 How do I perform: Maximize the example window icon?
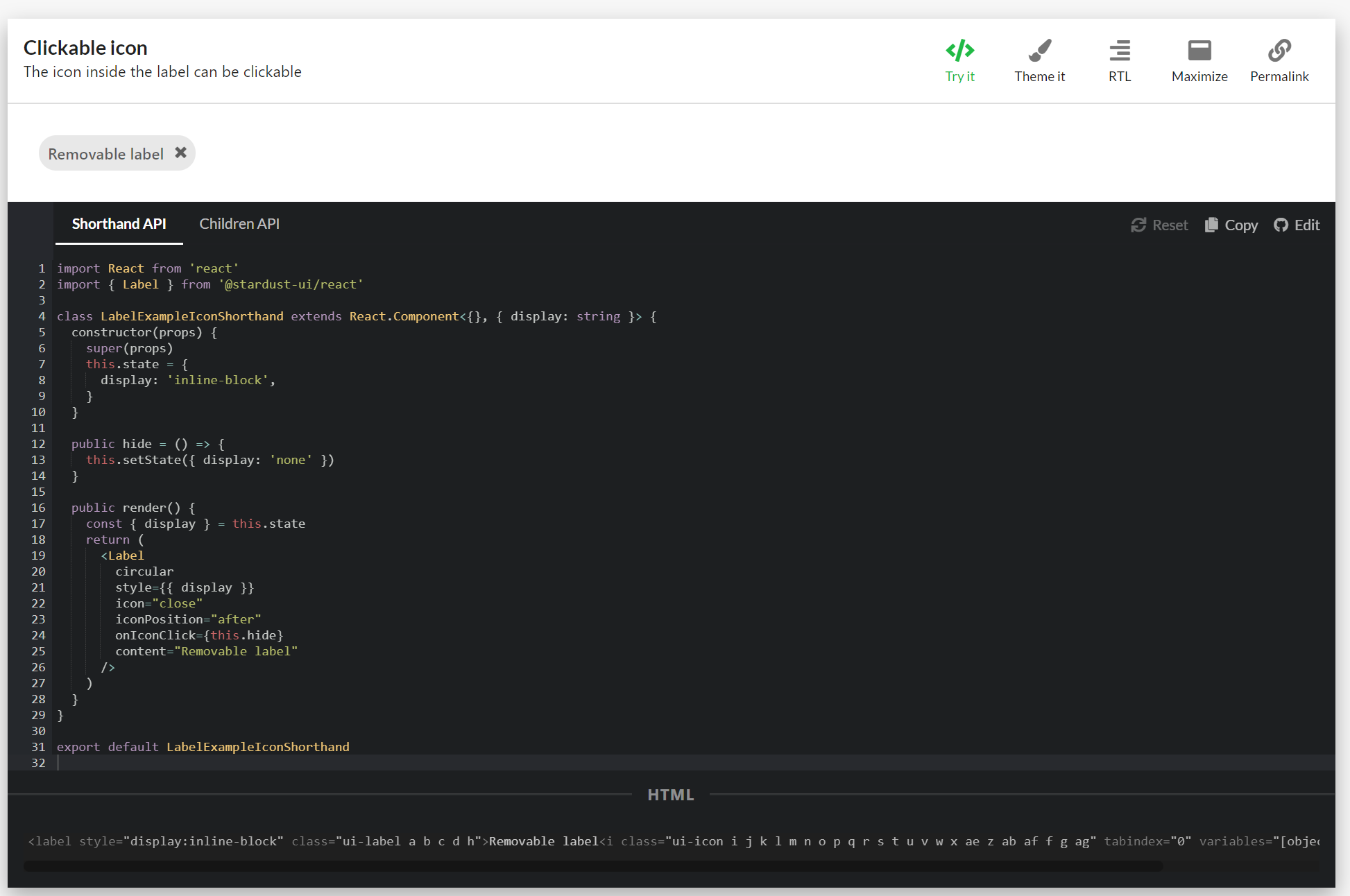(x=1199, y=51)
